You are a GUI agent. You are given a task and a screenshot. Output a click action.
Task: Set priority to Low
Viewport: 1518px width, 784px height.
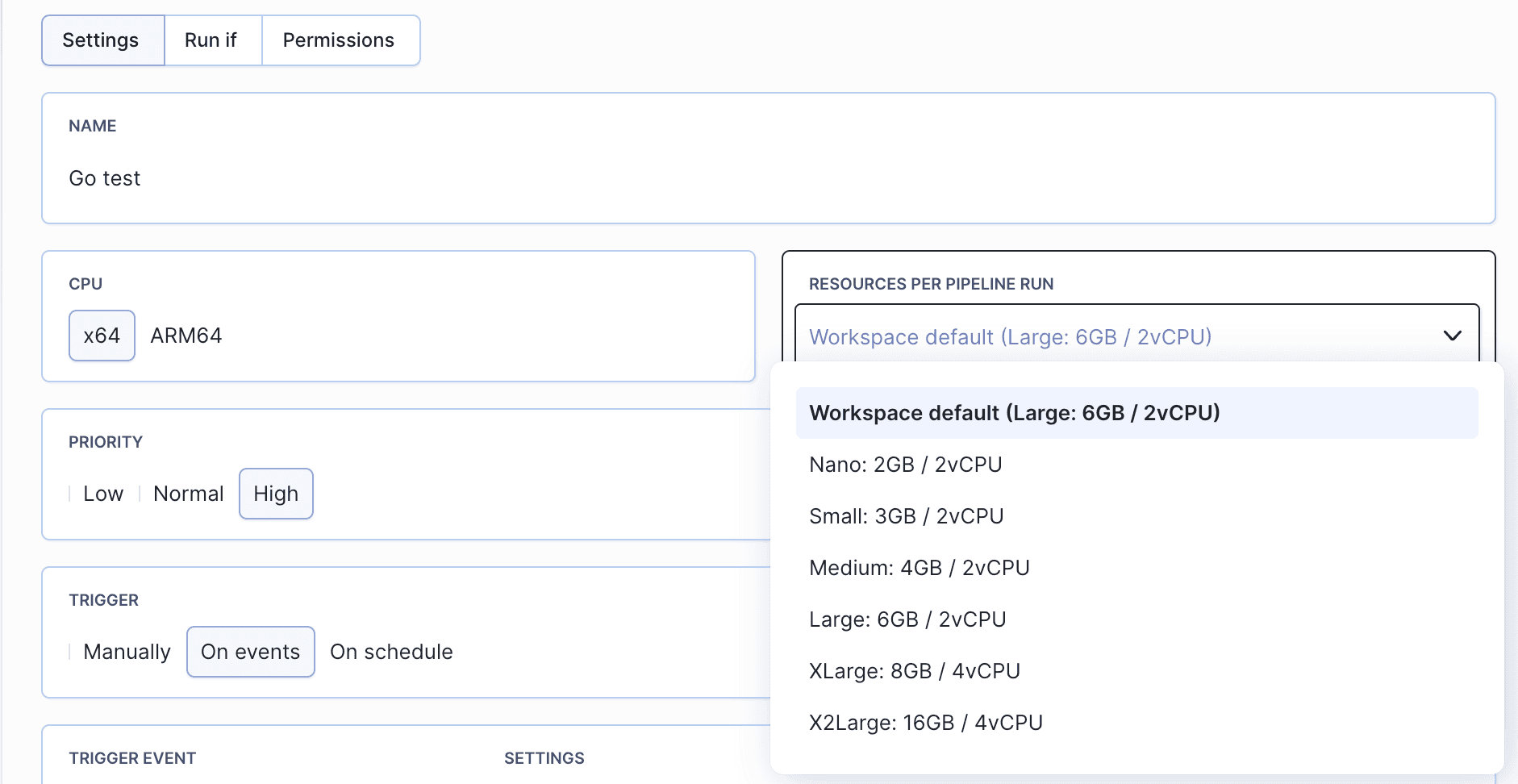[103, 494]
